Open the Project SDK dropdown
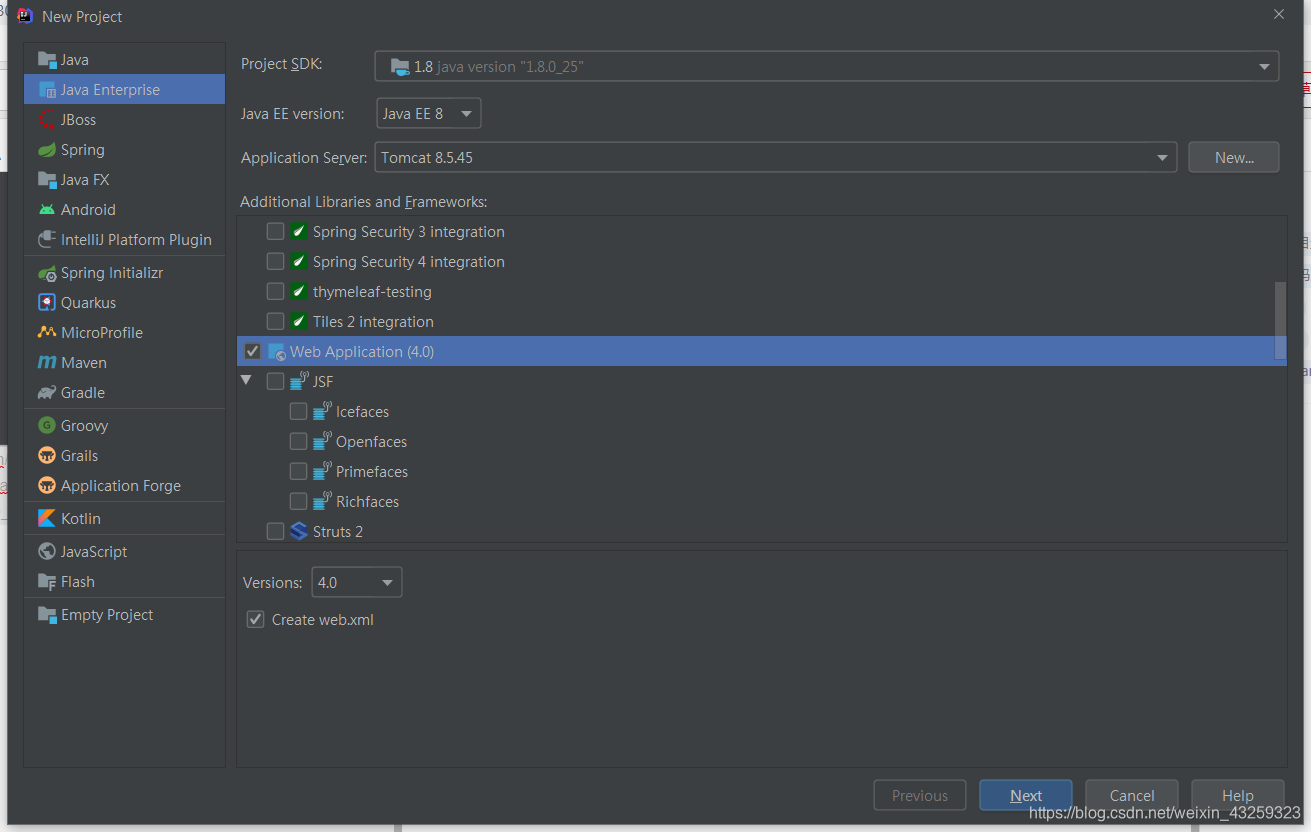This screenshot has width=1311, height=832. coord(827,67)
